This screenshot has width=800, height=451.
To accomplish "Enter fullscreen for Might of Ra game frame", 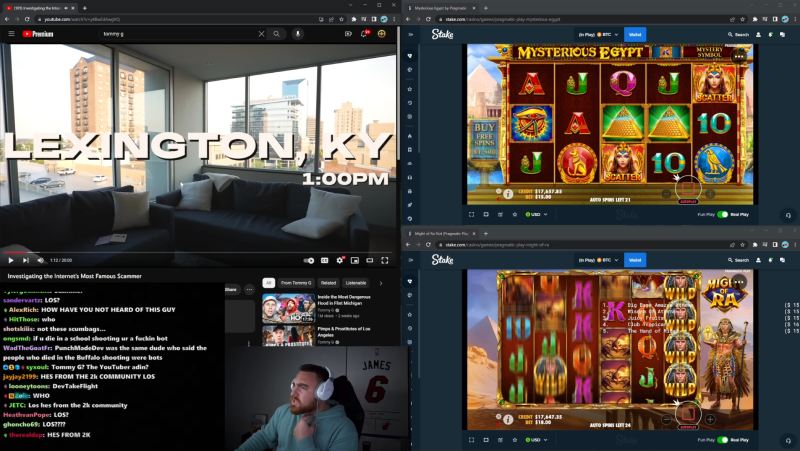I will (471, 440).
